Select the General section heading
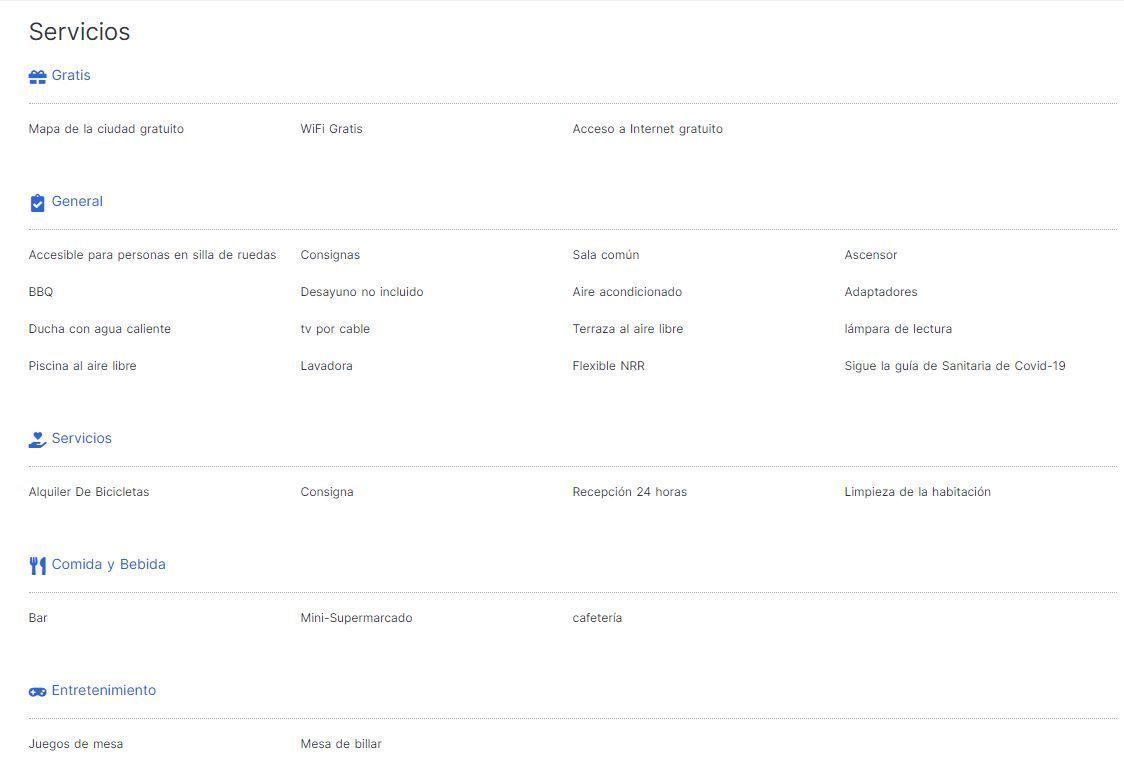The height and width of the screenshot is (762, 1124). pos(77,201)
